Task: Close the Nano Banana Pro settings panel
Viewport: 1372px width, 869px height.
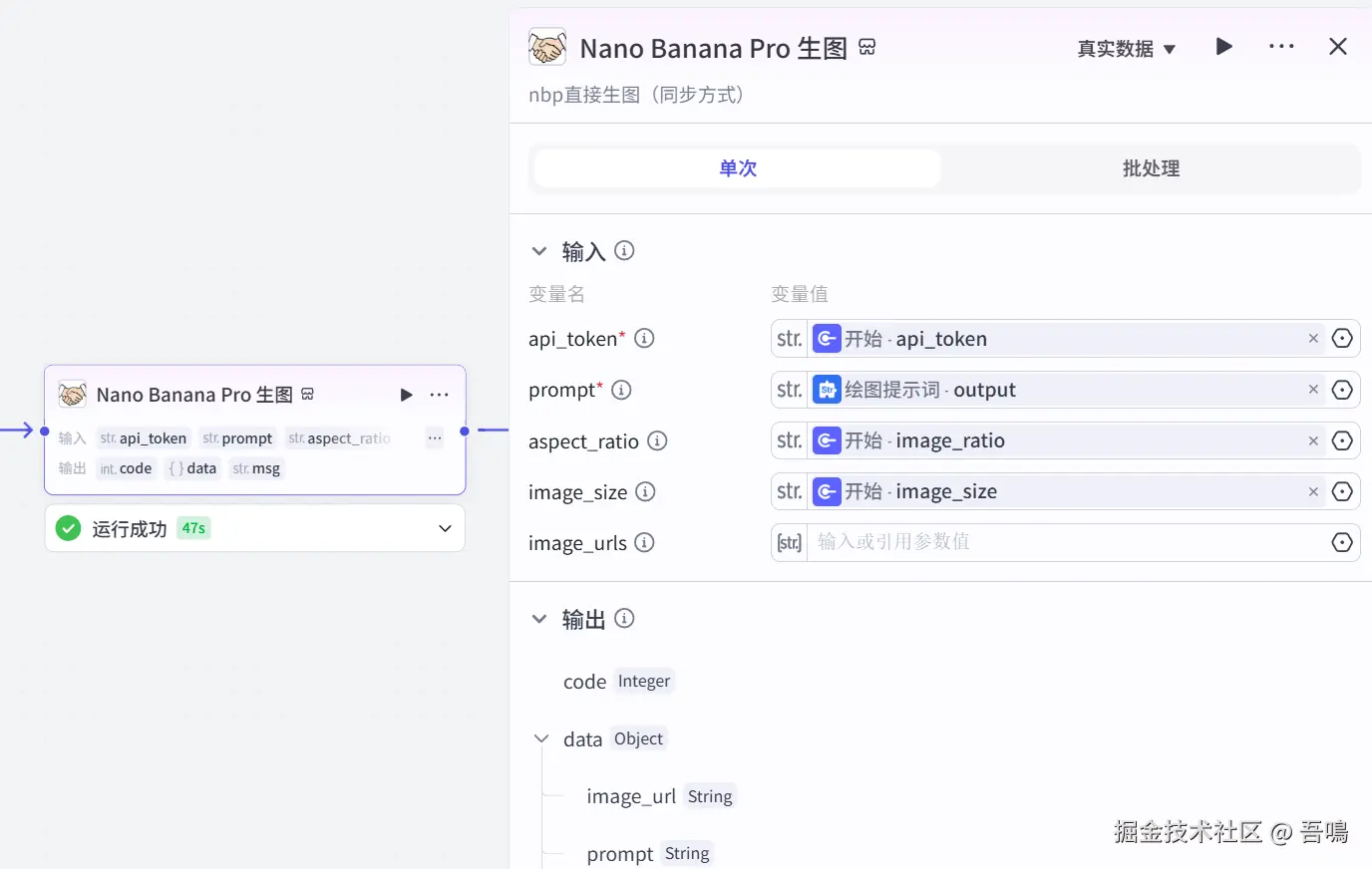Action: 1338,47
